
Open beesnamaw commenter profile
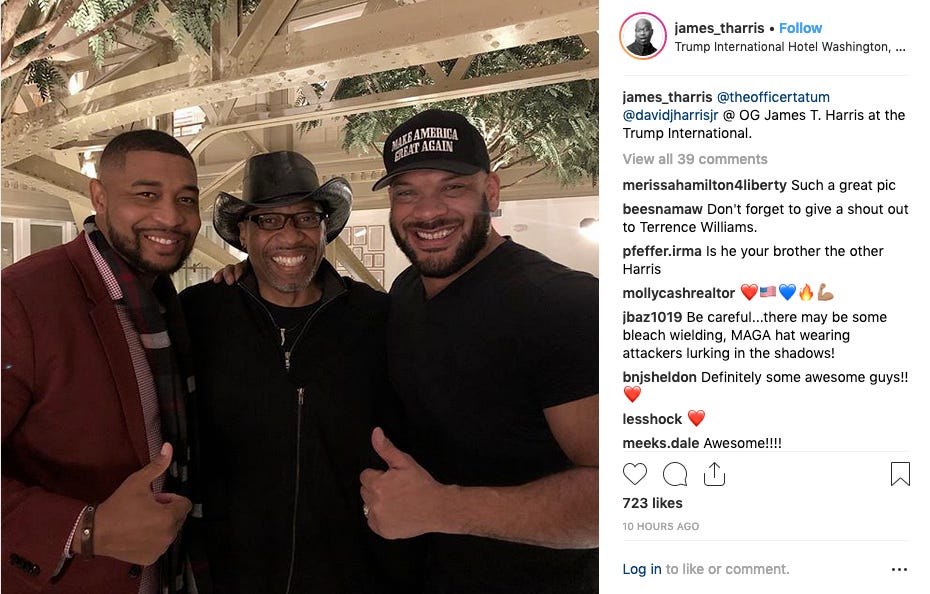[x=663, y=209]
